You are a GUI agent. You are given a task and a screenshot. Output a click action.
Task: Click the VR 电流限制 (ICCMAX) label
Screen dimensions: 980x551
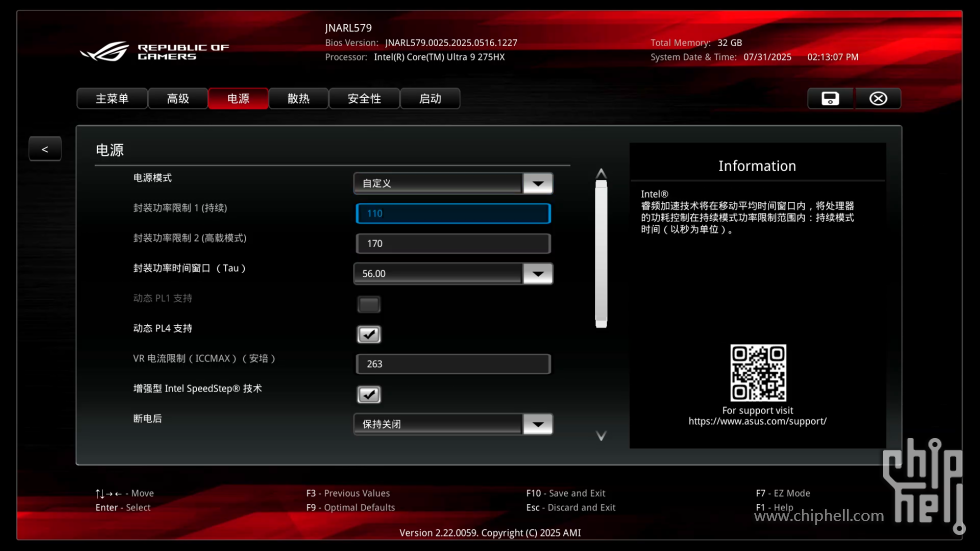click(x=204, y=359)
